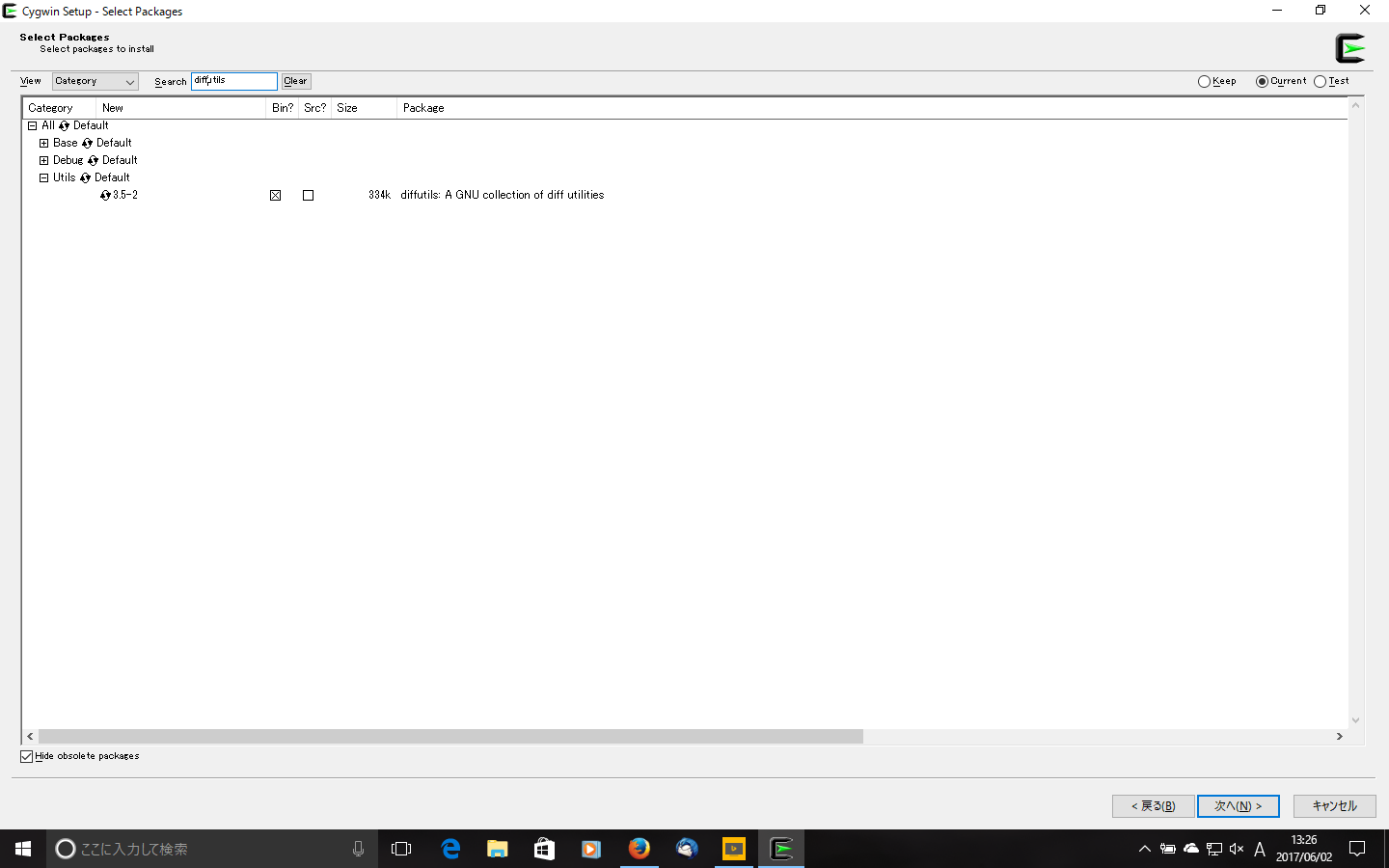
Task: Open the network tray icon
Action: [x=1214, y=849]
